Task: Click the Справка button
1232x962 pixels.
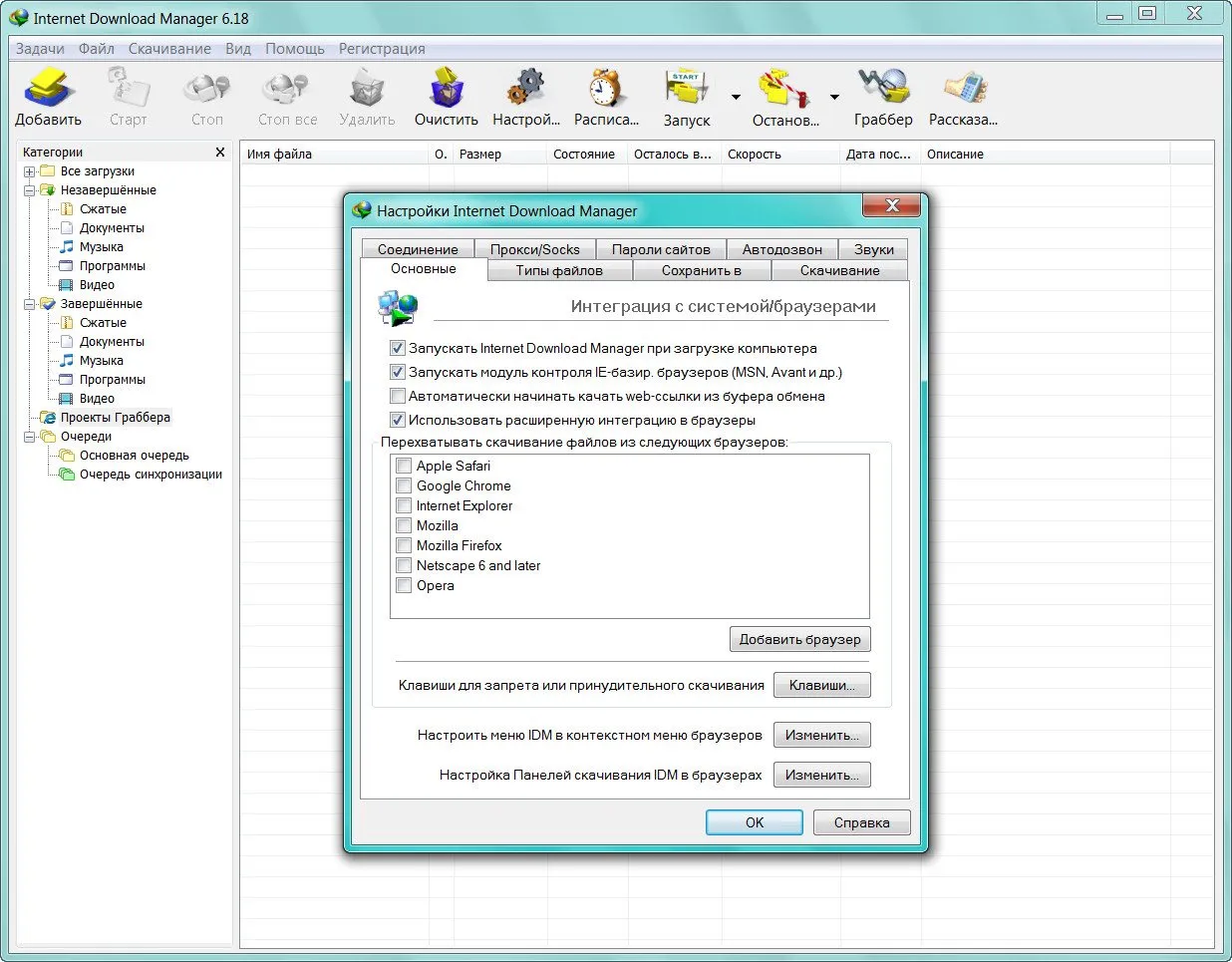Action: tap(862, 822)
